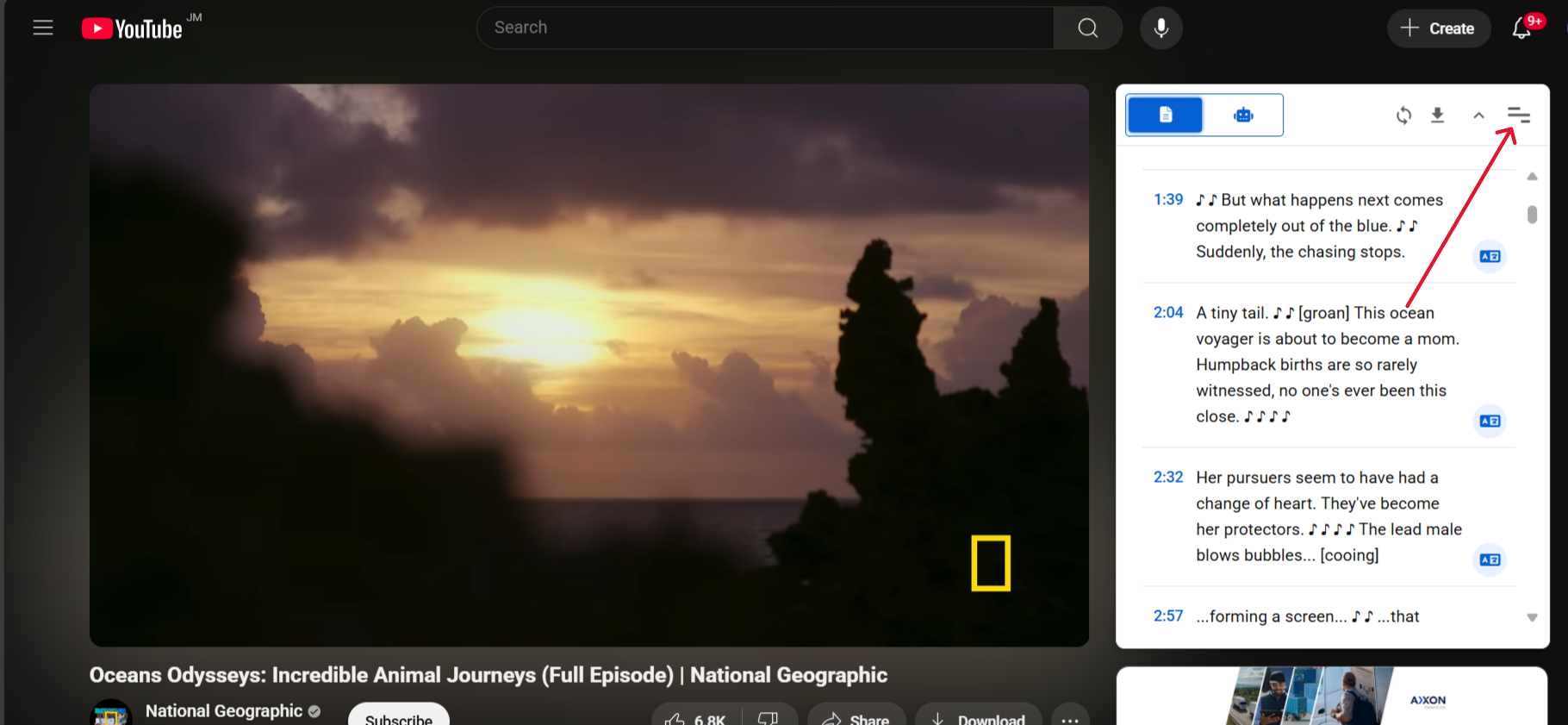This screenshot has height=725, width=1568.
Task: Click the search magnifier button
Action: [x=1087, y=28]
